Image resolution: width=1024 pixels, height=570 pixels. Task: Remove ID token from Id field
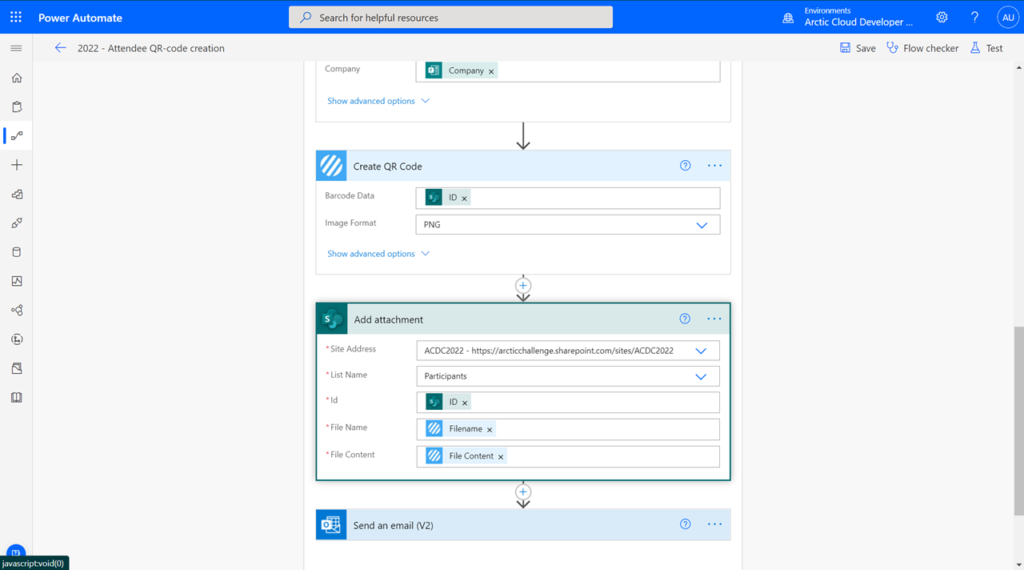tap(465, 403)
